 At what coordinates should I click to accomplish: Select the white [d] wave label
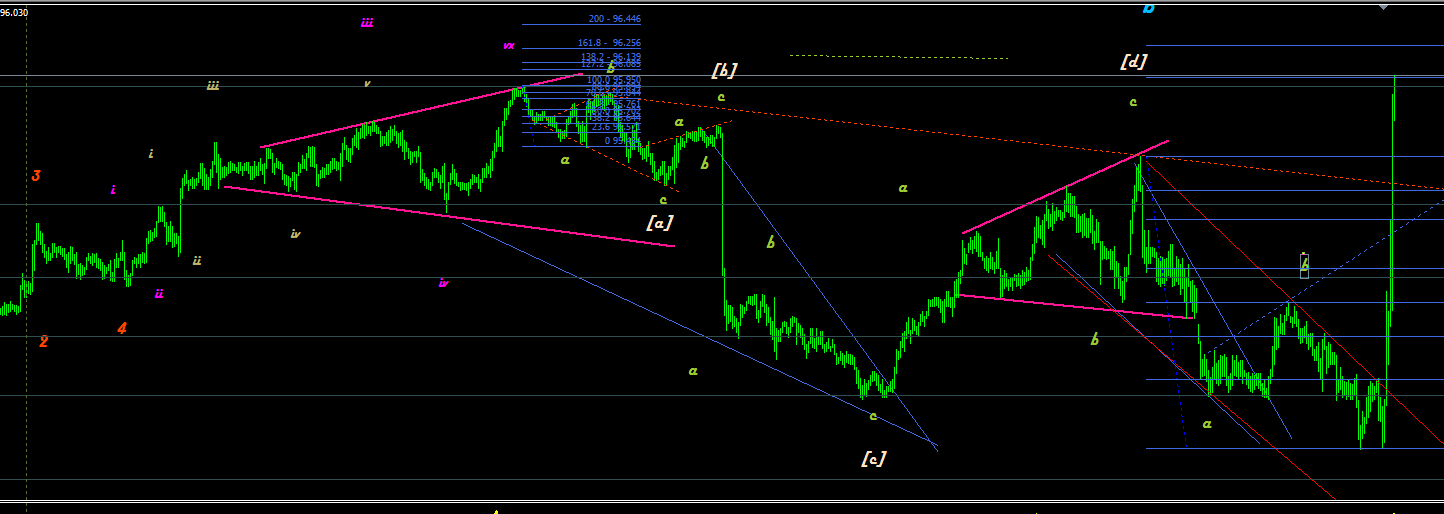pyautogui.click(x=1133, y=61)
